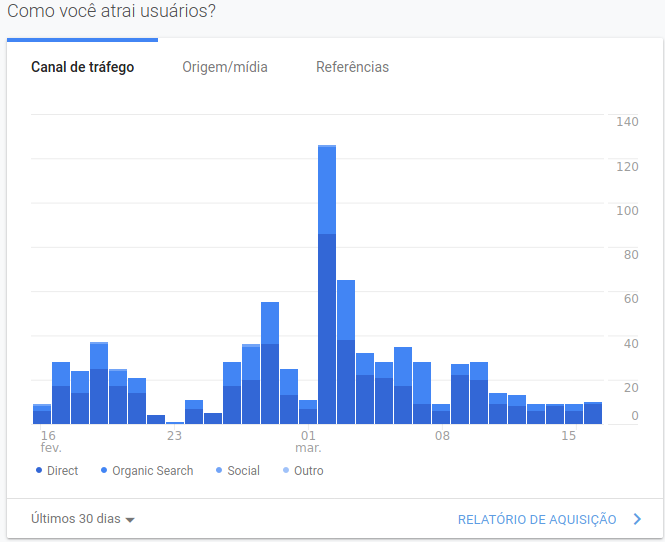Open the Relatório de Aquisição link
Viewport: 665px width, 542px height.
point(537,520)
